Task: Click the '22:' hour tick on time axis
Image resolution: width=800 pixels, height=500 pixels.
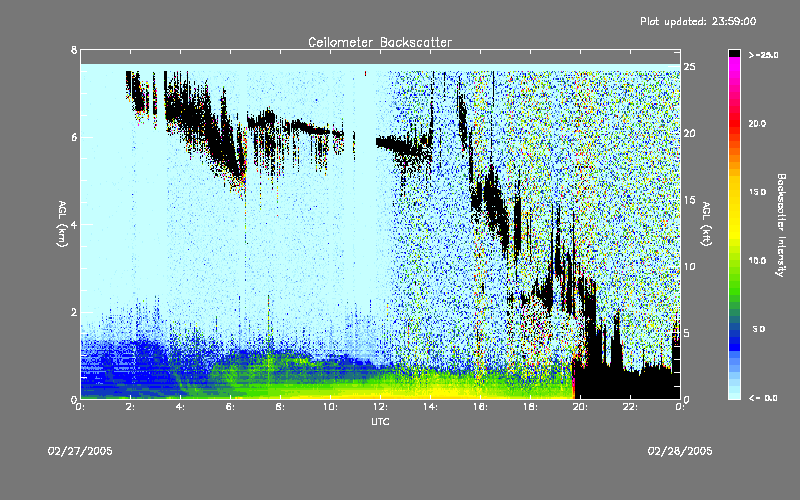Action: click(x=630, y=407)
